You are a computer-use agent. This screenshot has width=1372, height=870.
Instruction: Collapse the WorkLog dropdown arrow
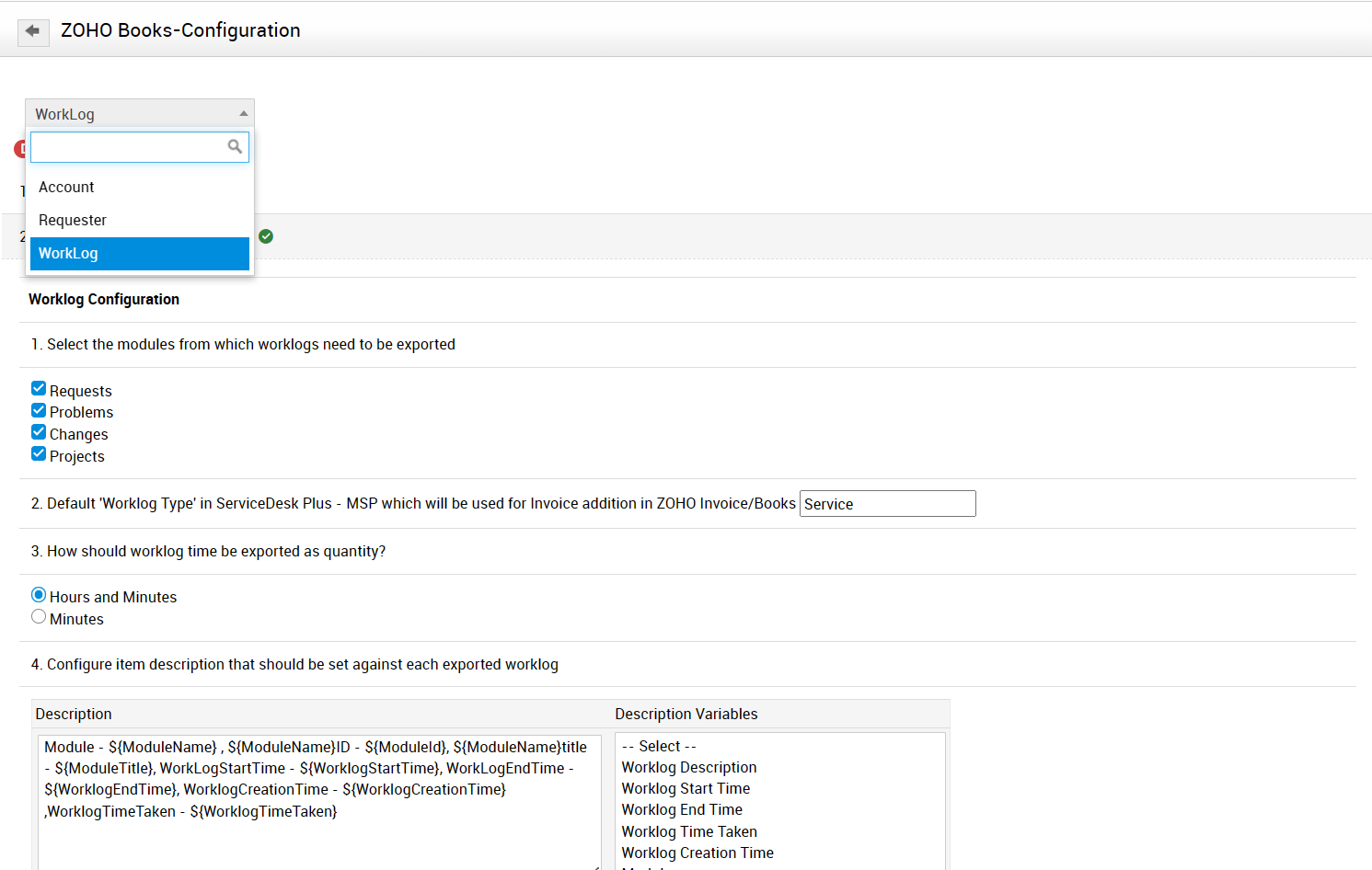coord(243,114)
